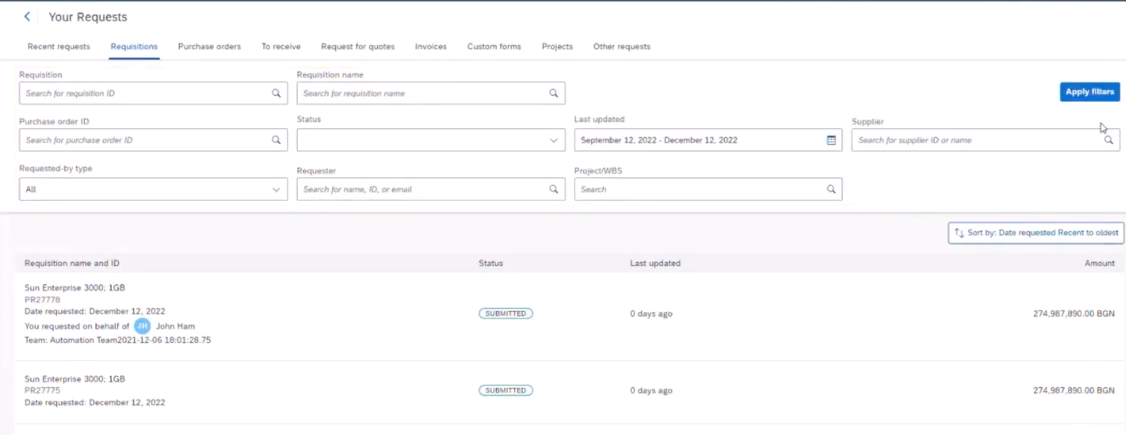Click the Project/WBS search field
This screenshot has width=1126, height=435.
click(708, 190)
